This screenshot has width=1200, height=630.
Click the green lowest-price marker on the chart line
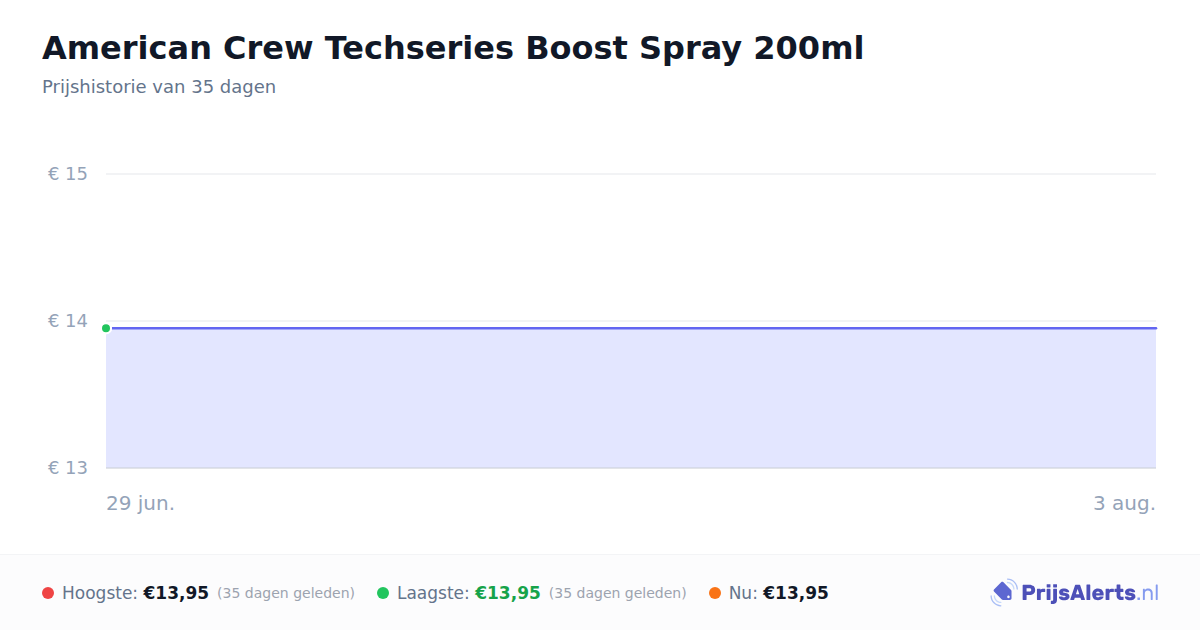(x=106, y=328)
